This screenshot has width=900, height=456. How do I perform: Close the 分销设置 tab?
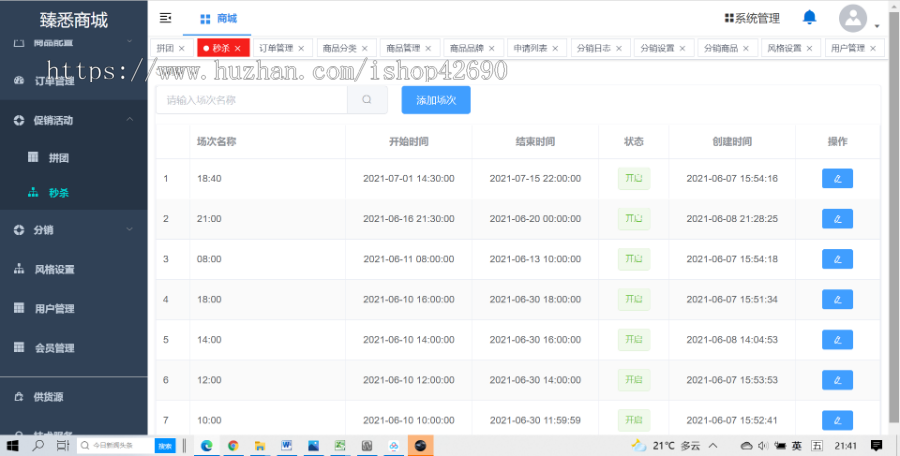pos(682,48)
